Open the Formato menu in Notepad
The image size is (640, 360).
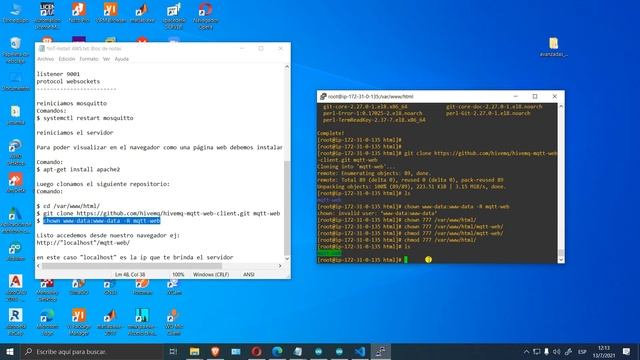point(89,59)
